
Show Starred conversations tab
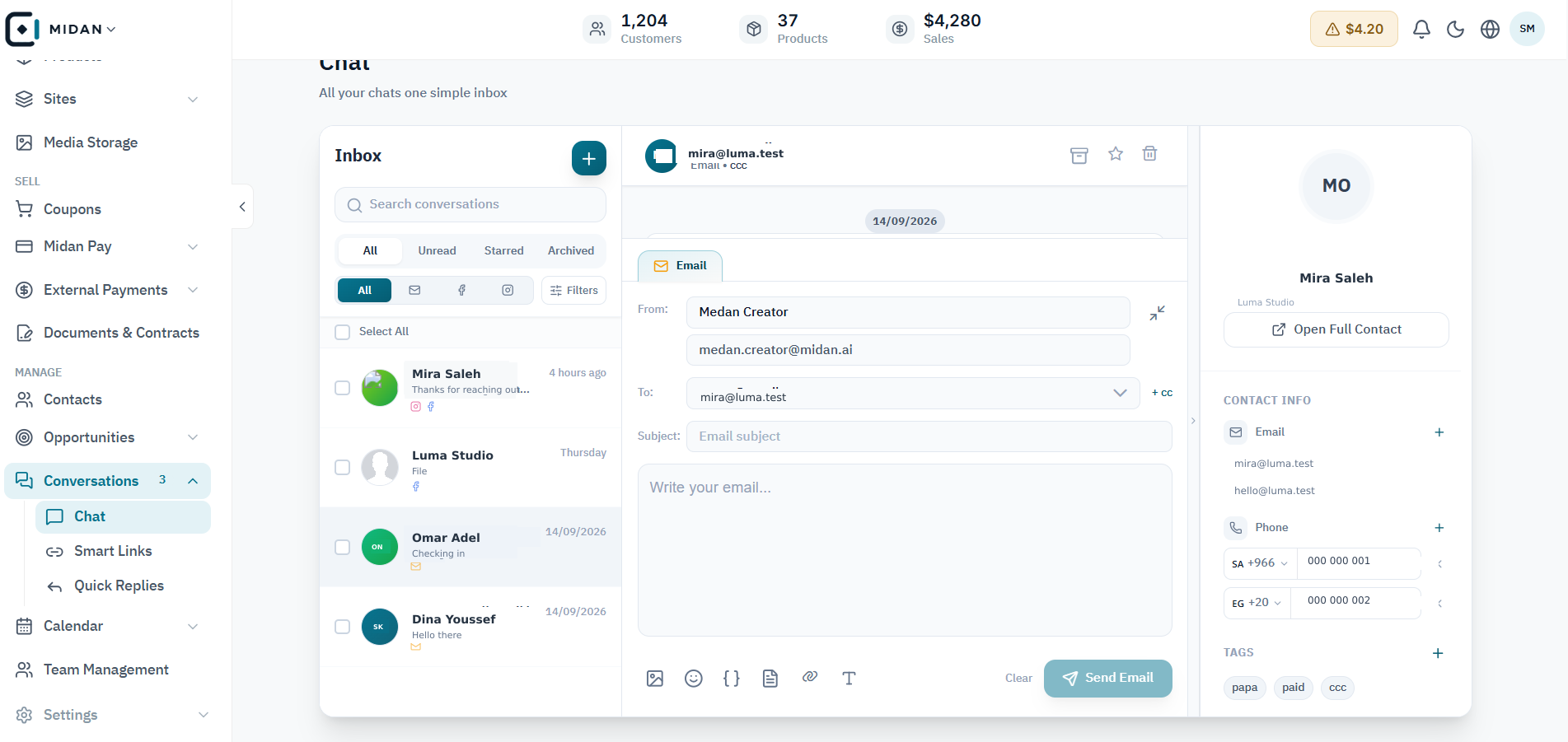click(x=503, y=251)
